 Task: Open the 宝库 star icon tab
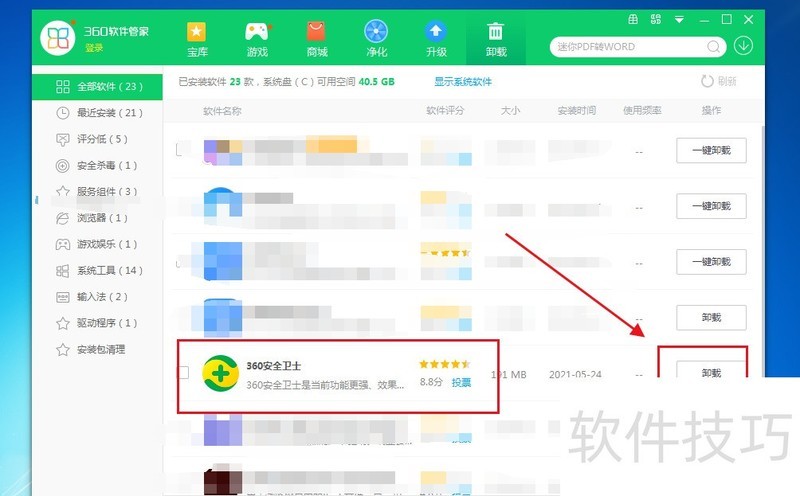[x=196, y=38]
